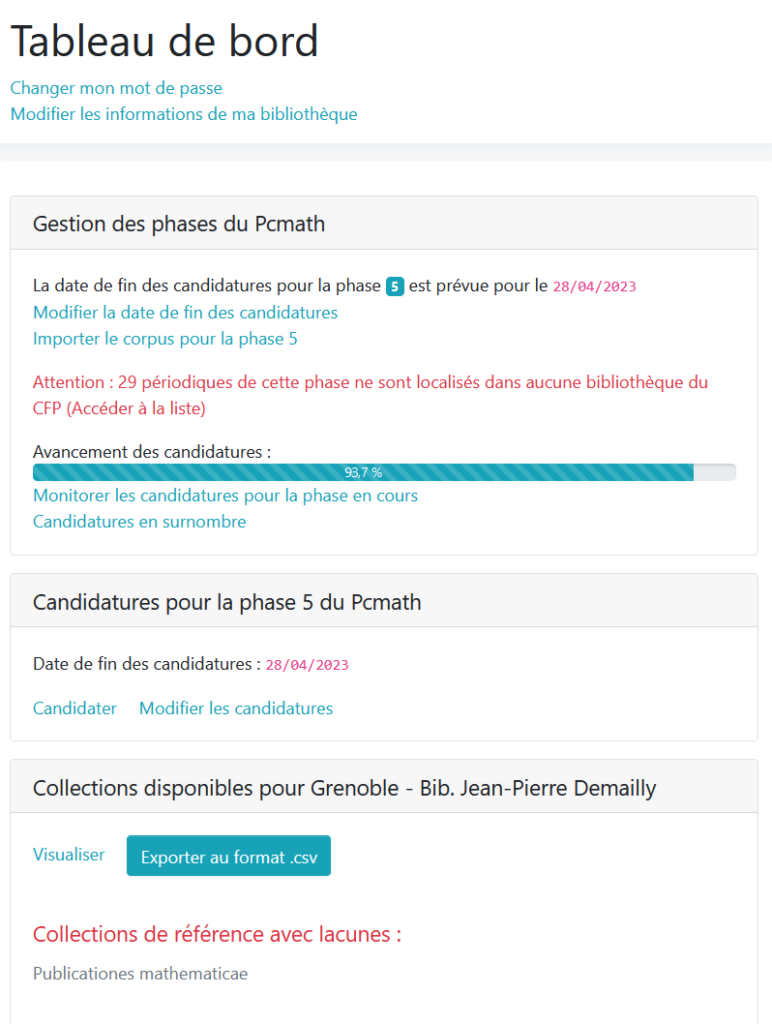The image size is (772, 1024).
Task: Click "Monitorer les candidatures pour la phase en cours"
Action: coord(225,495)
